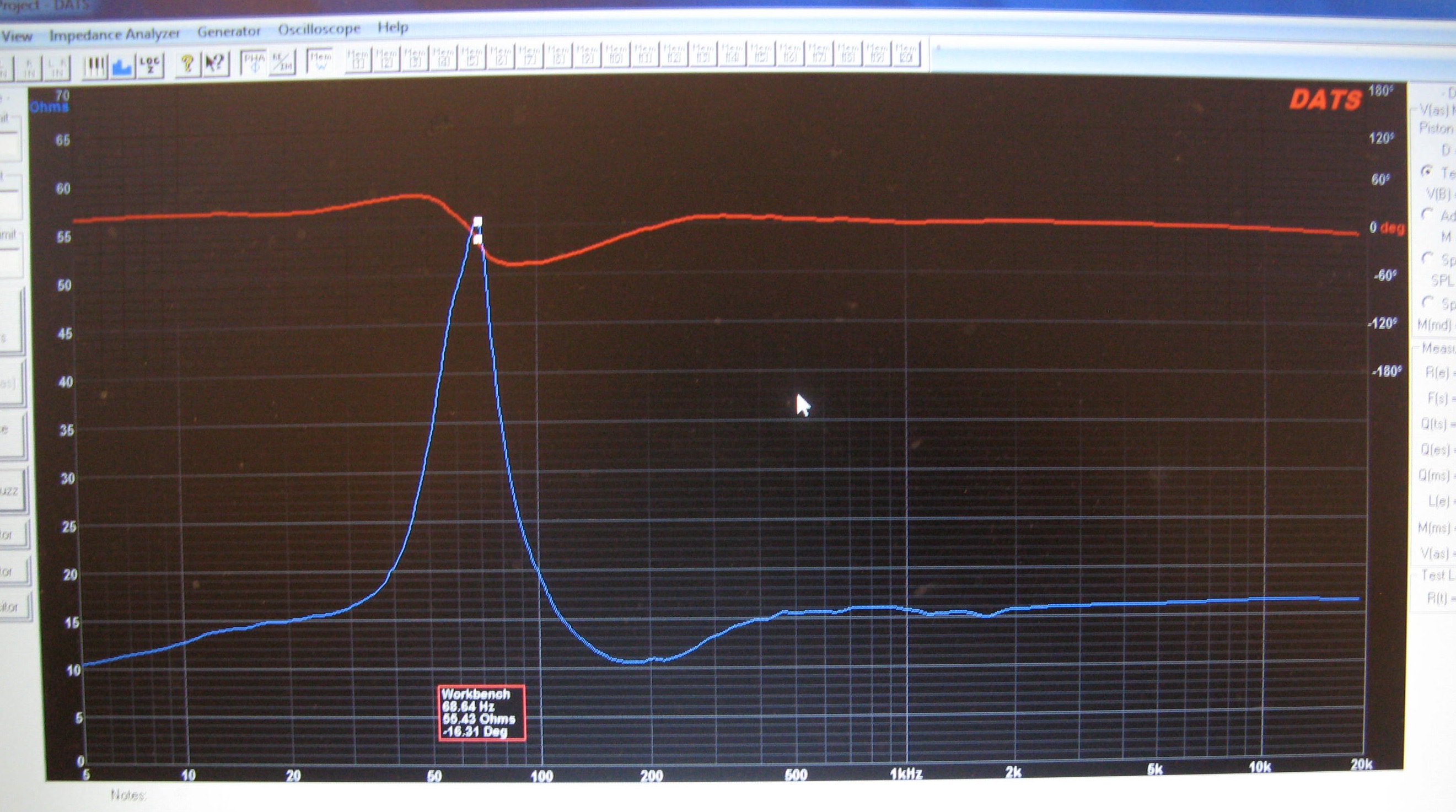Select memory slot Mem [1]
This screenshot has width=1456, height=812.
pos(358,60)
